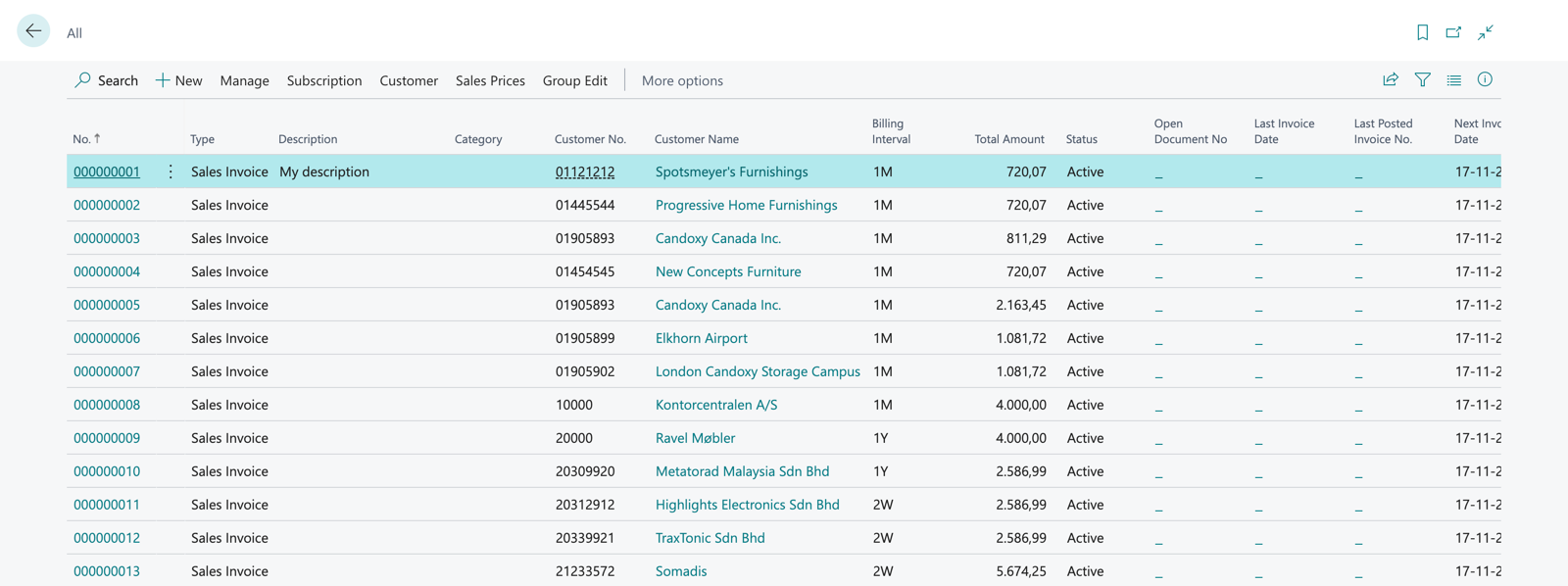This screenshot has height=586, width=1568.
Task: Click the back arrow button
Action: 33,31
